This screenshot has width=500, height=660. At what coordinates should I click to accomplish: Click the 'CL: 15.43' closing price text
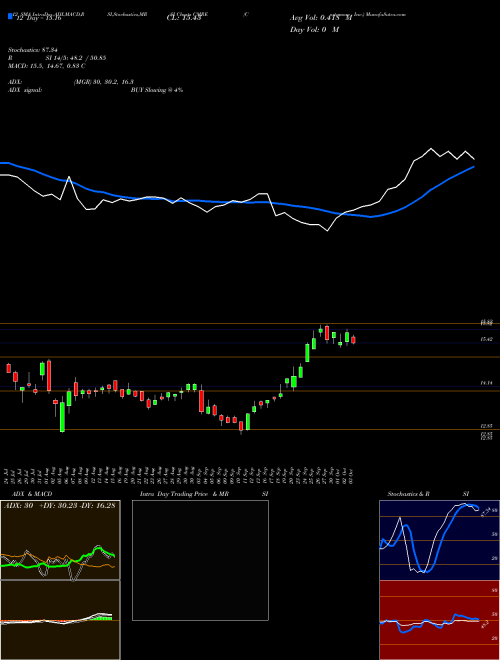click(x=184, y=18)
